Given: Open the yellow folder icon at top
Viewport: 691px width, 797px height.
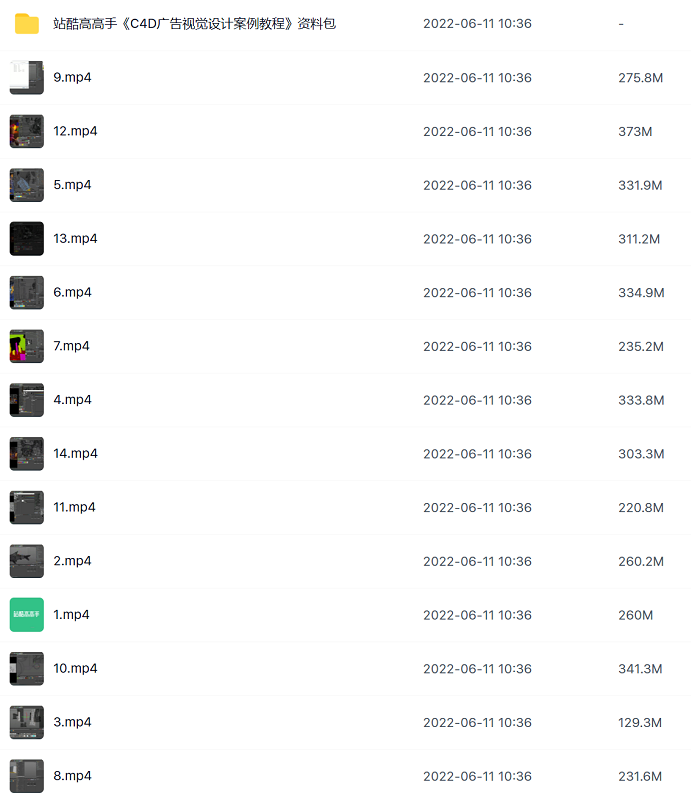Looking at the screenshot, I should pyautogui.click(x=26, y=24).
